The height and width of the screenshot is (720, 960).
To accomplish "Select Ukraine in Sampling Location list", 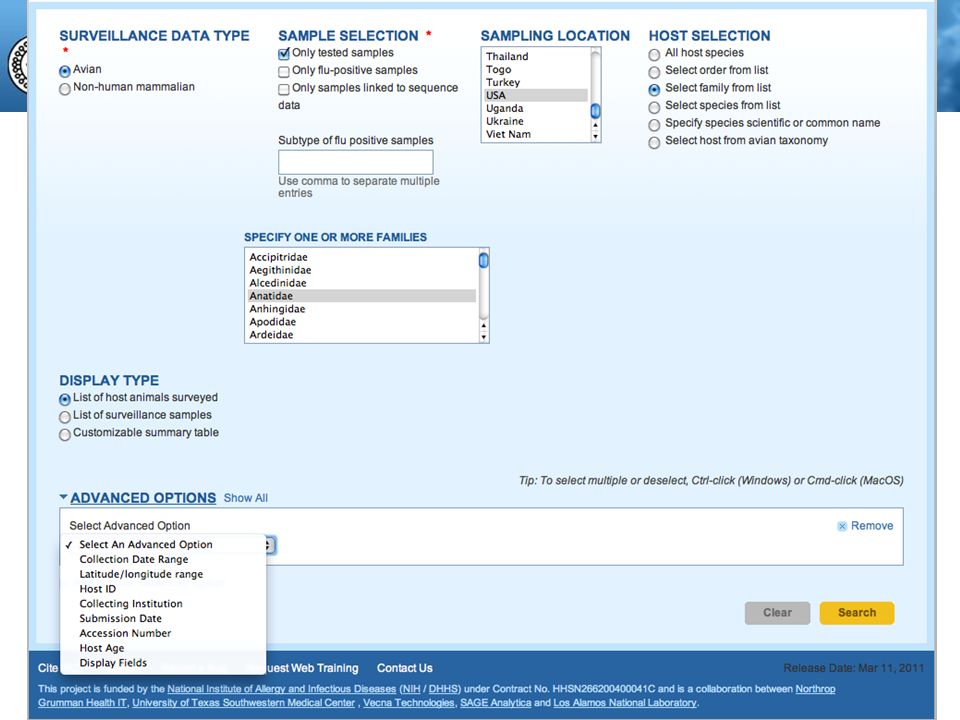I will point(536,121).
